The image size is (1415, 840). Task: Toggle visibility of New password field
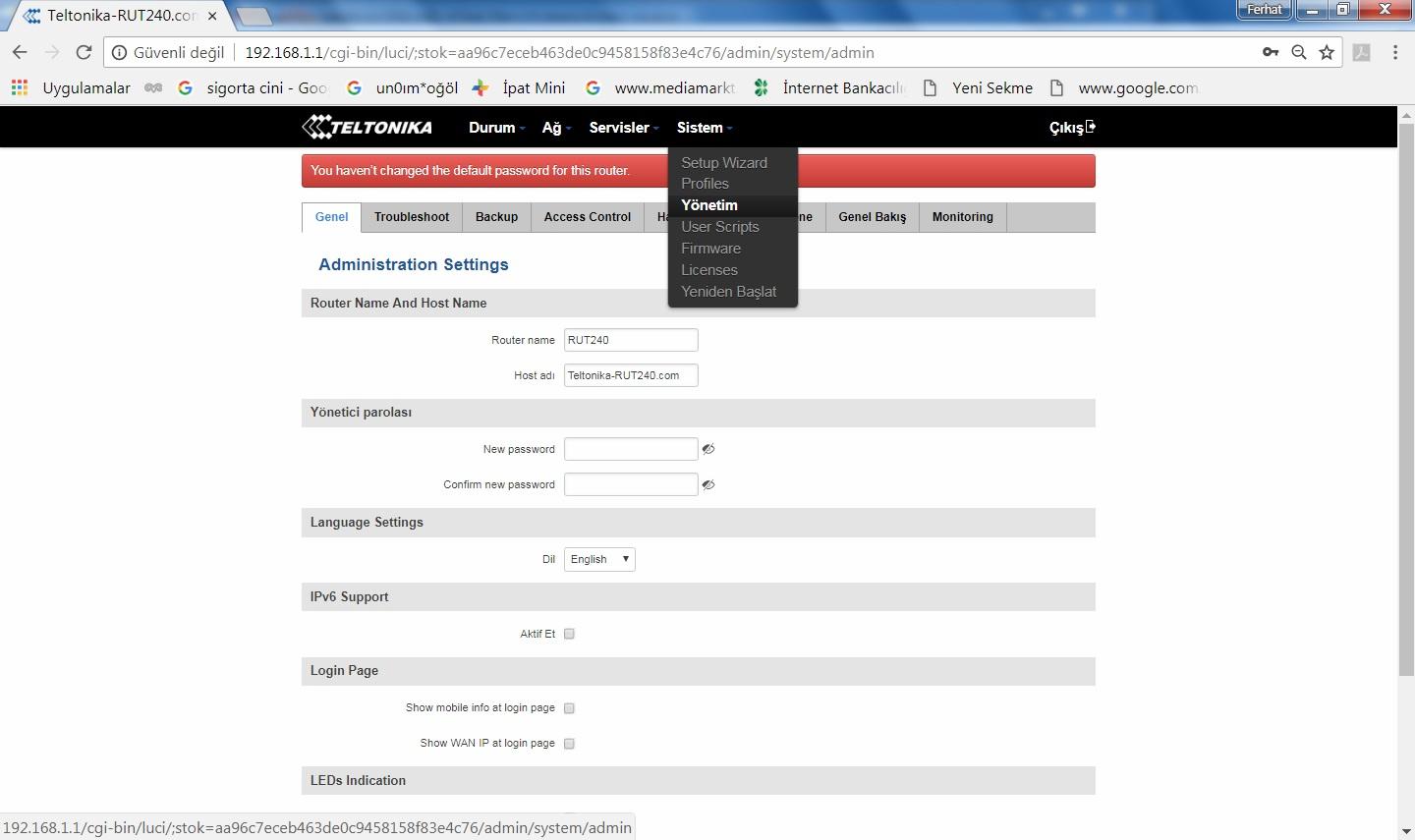[x=707, y=449]
